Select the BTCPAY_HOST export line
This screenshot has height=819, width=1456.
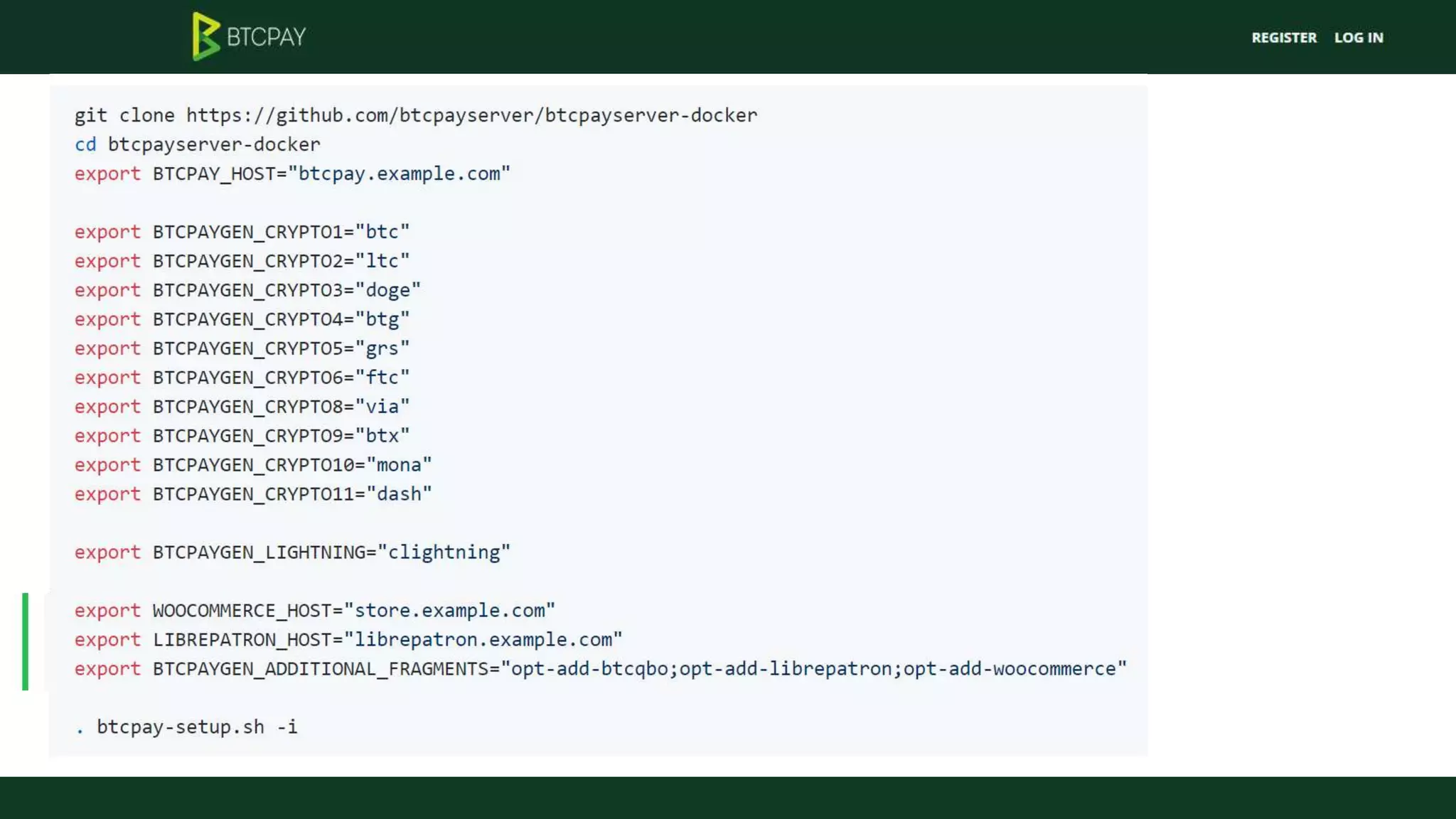pyautogui.click(x=292, y=173)
